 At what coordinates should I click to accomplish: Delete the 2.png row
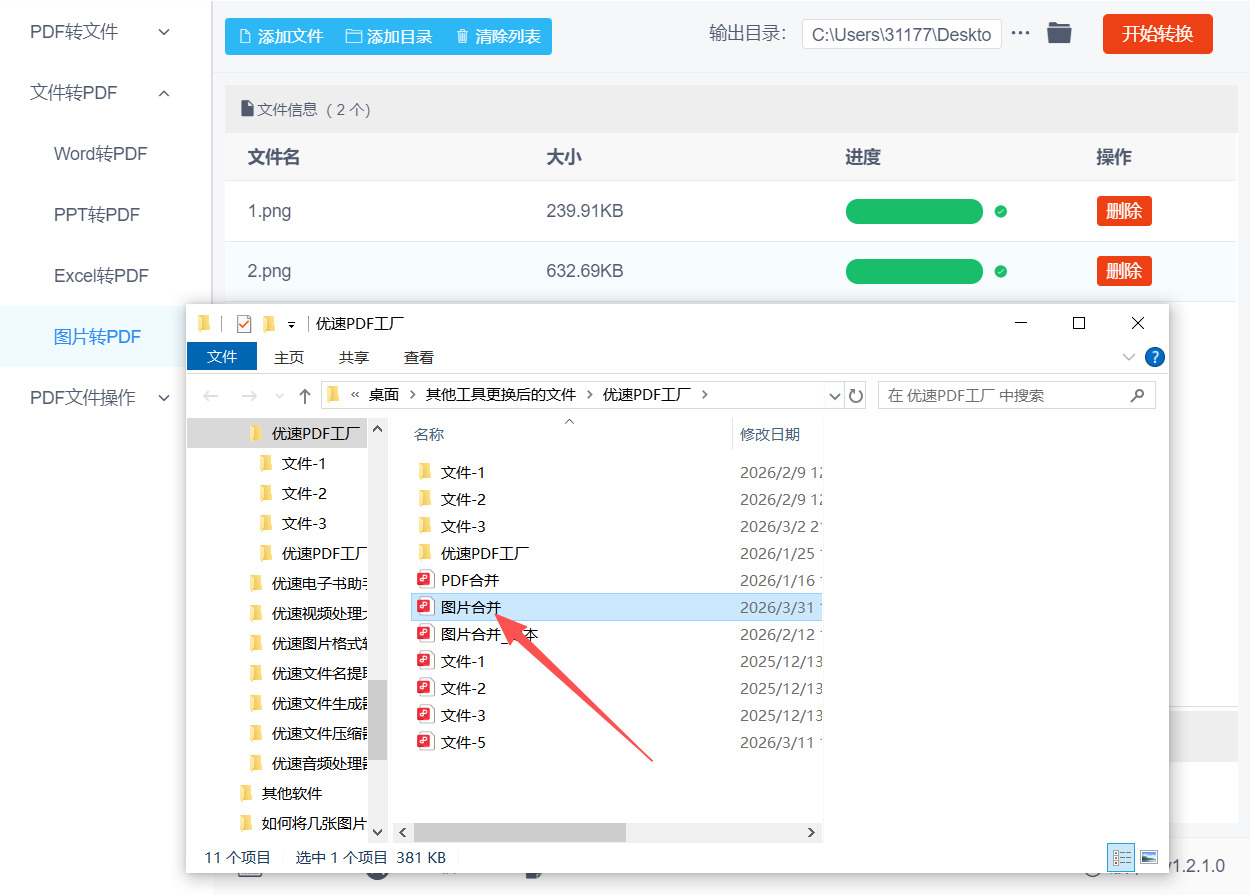tap(1124, 271)
